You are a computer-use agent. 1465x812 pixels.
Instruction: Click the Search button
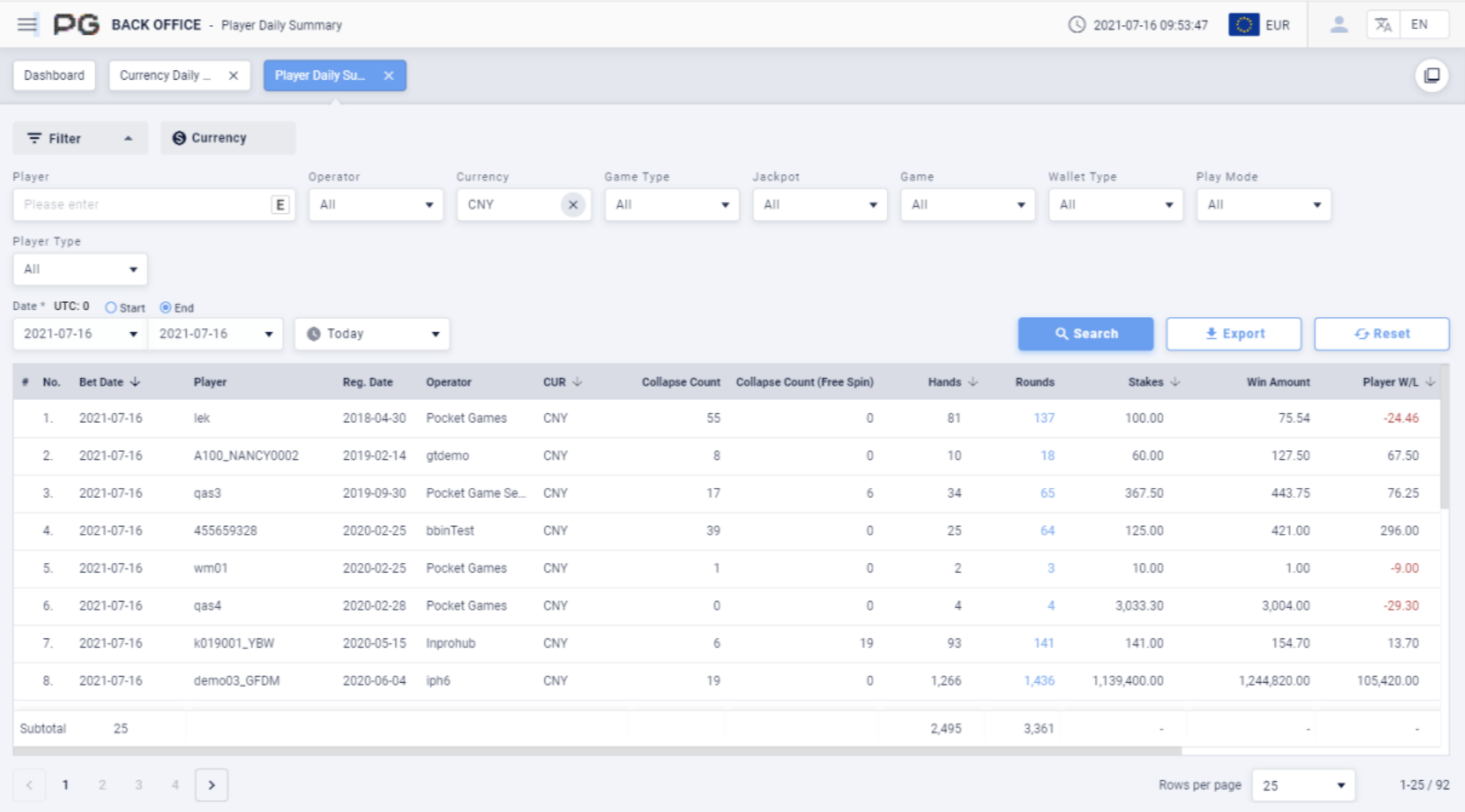coord(1085,334)
